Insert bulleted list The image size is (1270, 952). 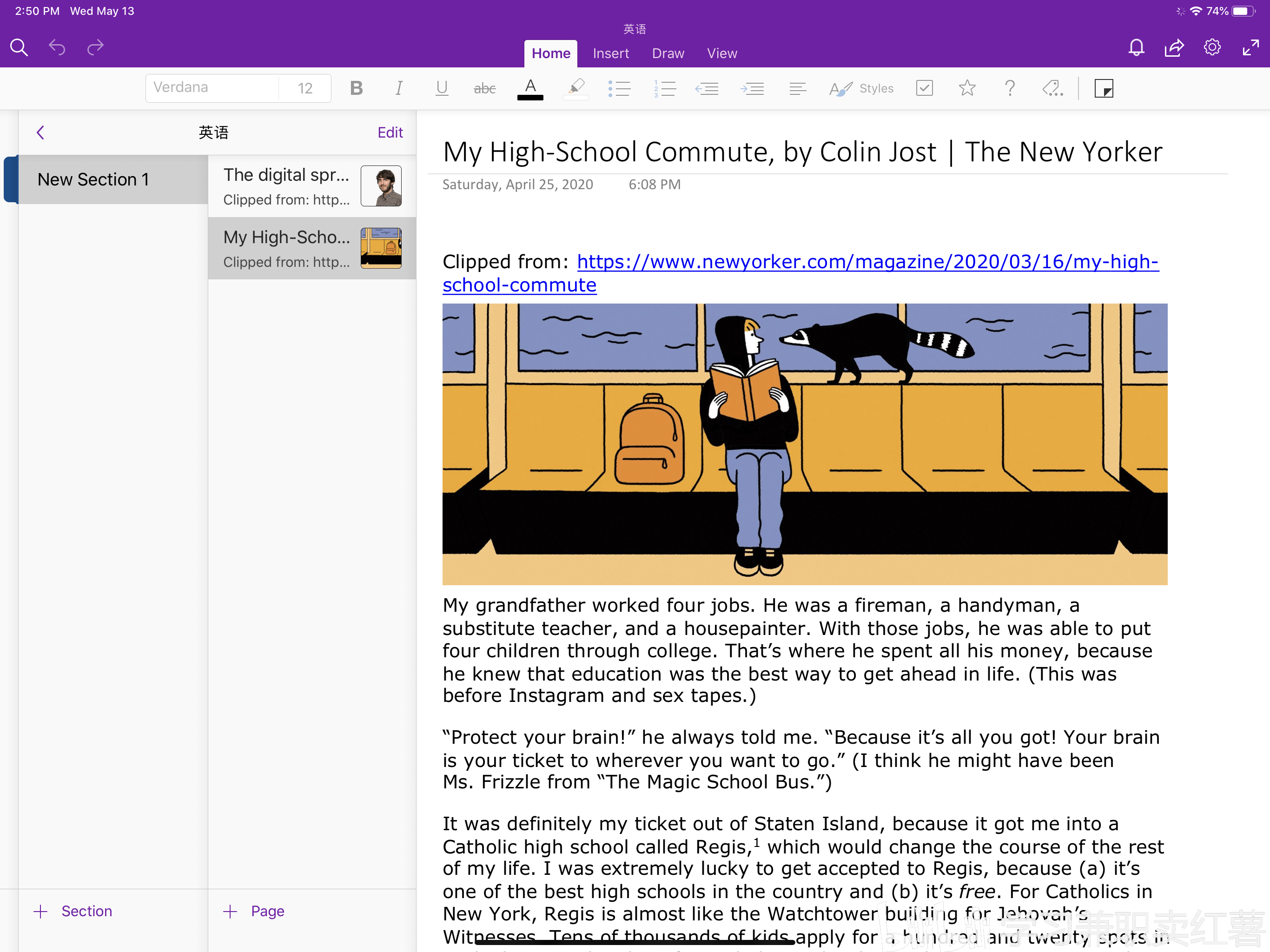[x=620, y=88]
